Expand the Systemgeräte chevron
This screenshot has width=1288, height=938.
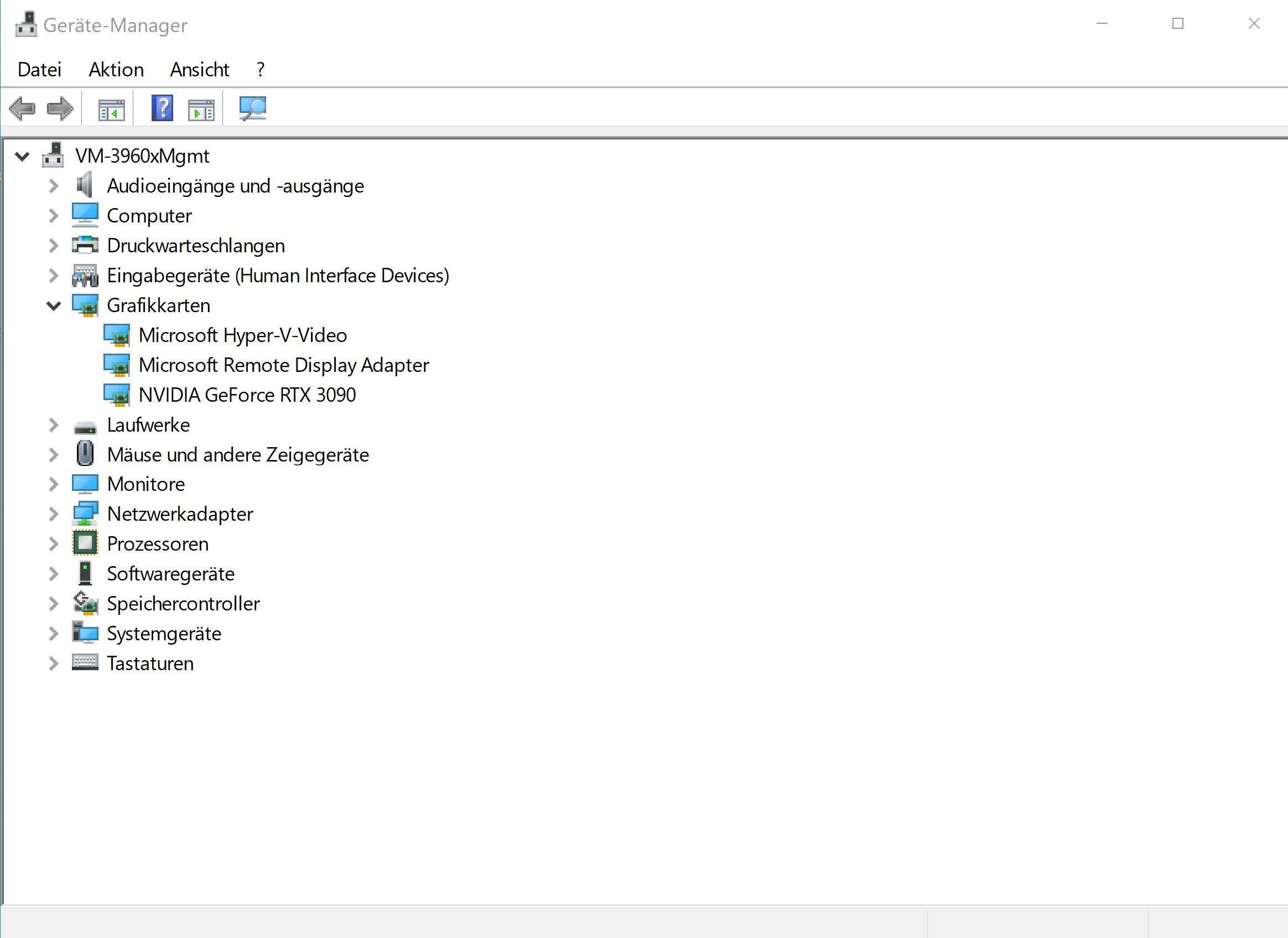pyautogui.click(x=53, y=634)
